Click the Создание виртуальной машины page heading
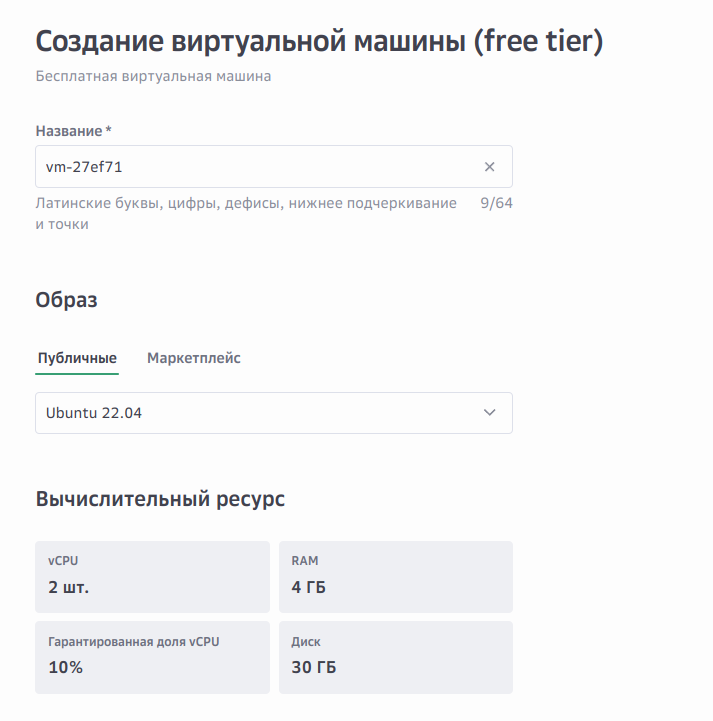713x721 pixels. point(319,42)
